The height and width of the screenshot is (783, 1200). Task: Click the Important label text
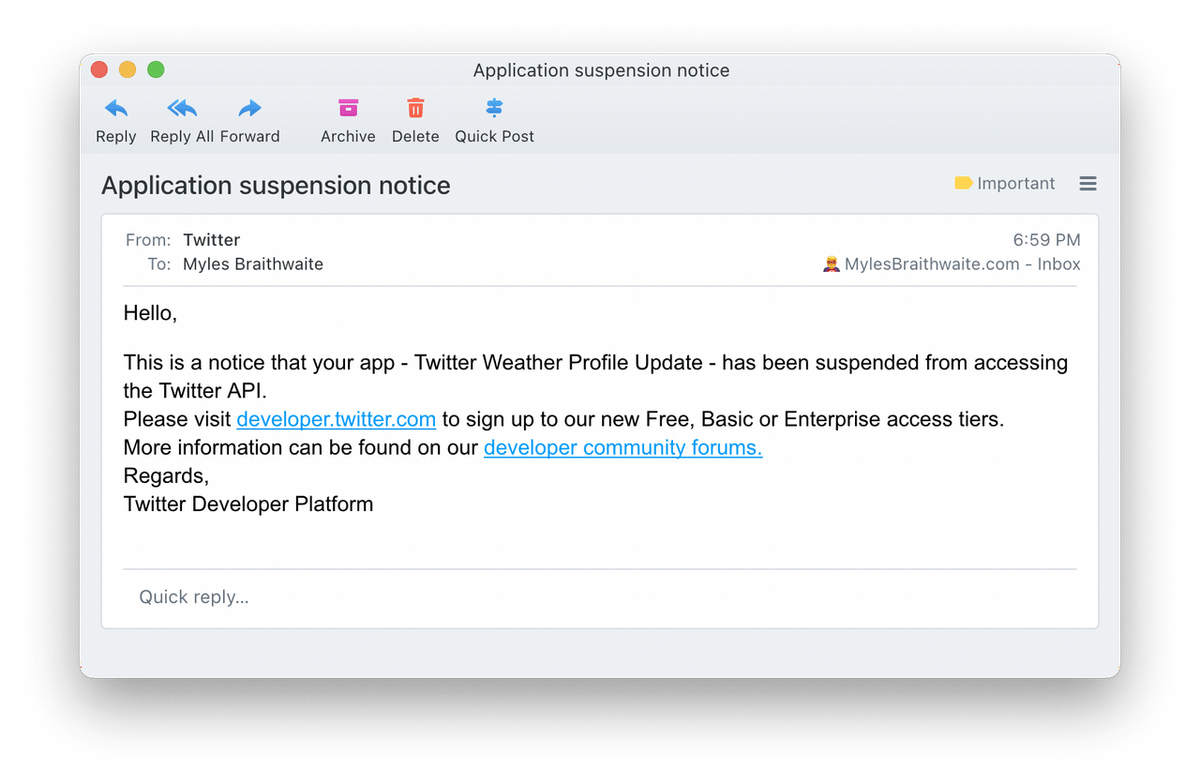[x=1015, y=183]
